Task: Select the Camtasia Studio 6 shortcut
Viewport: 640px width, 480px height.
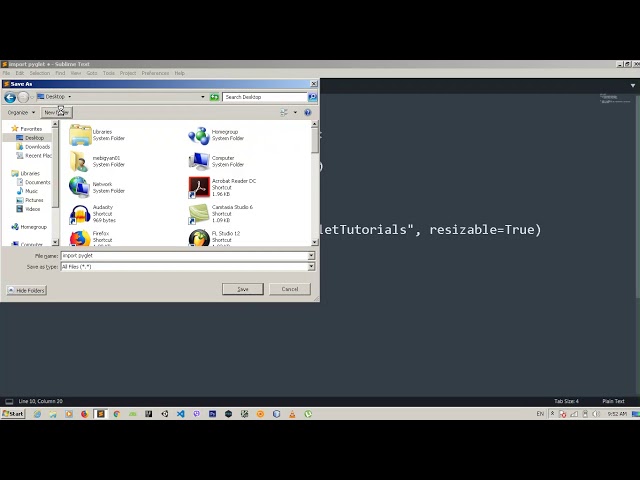Action: (x=221, y=213)
